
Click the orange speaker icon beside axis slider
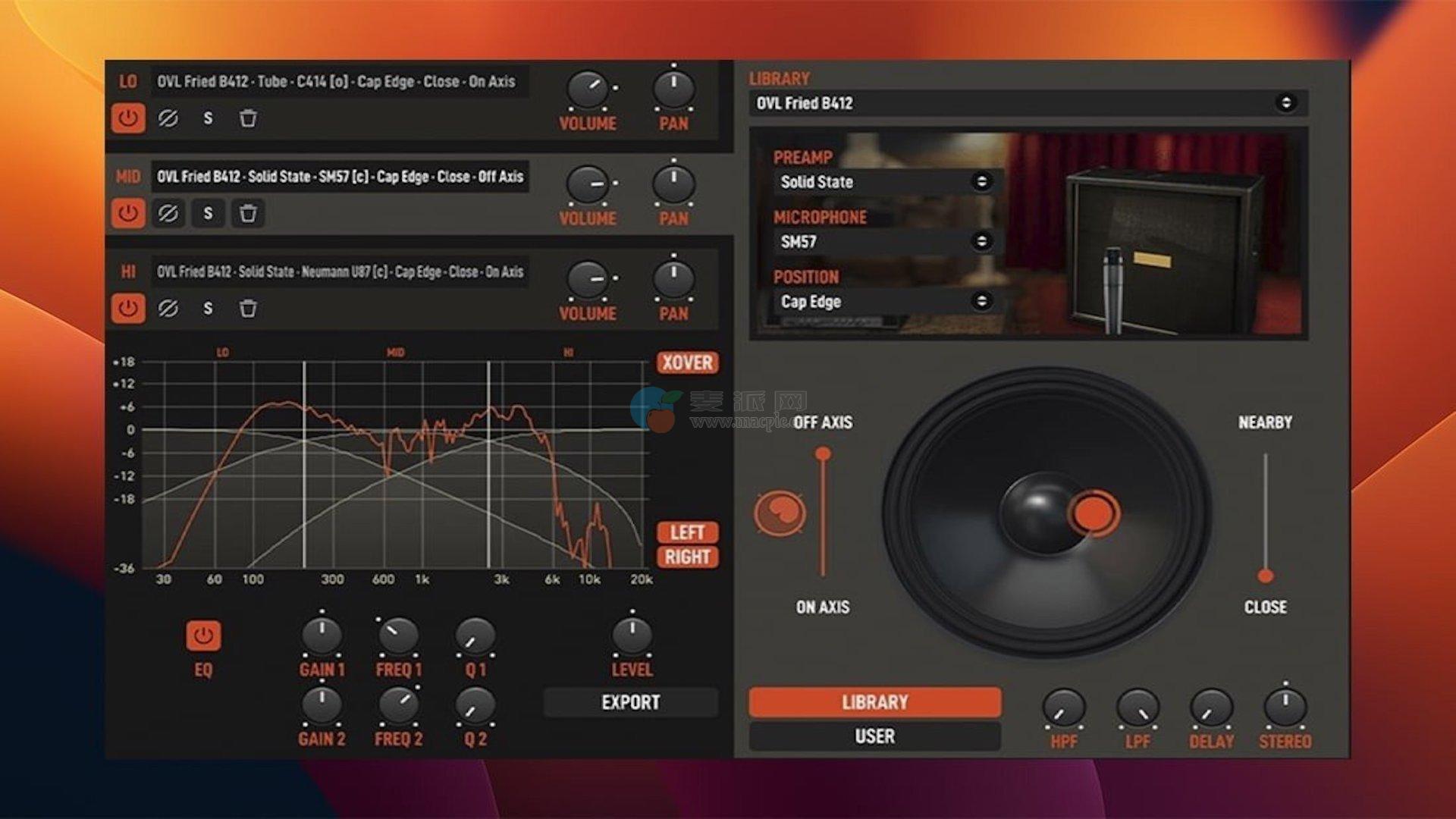pos(779,513)
